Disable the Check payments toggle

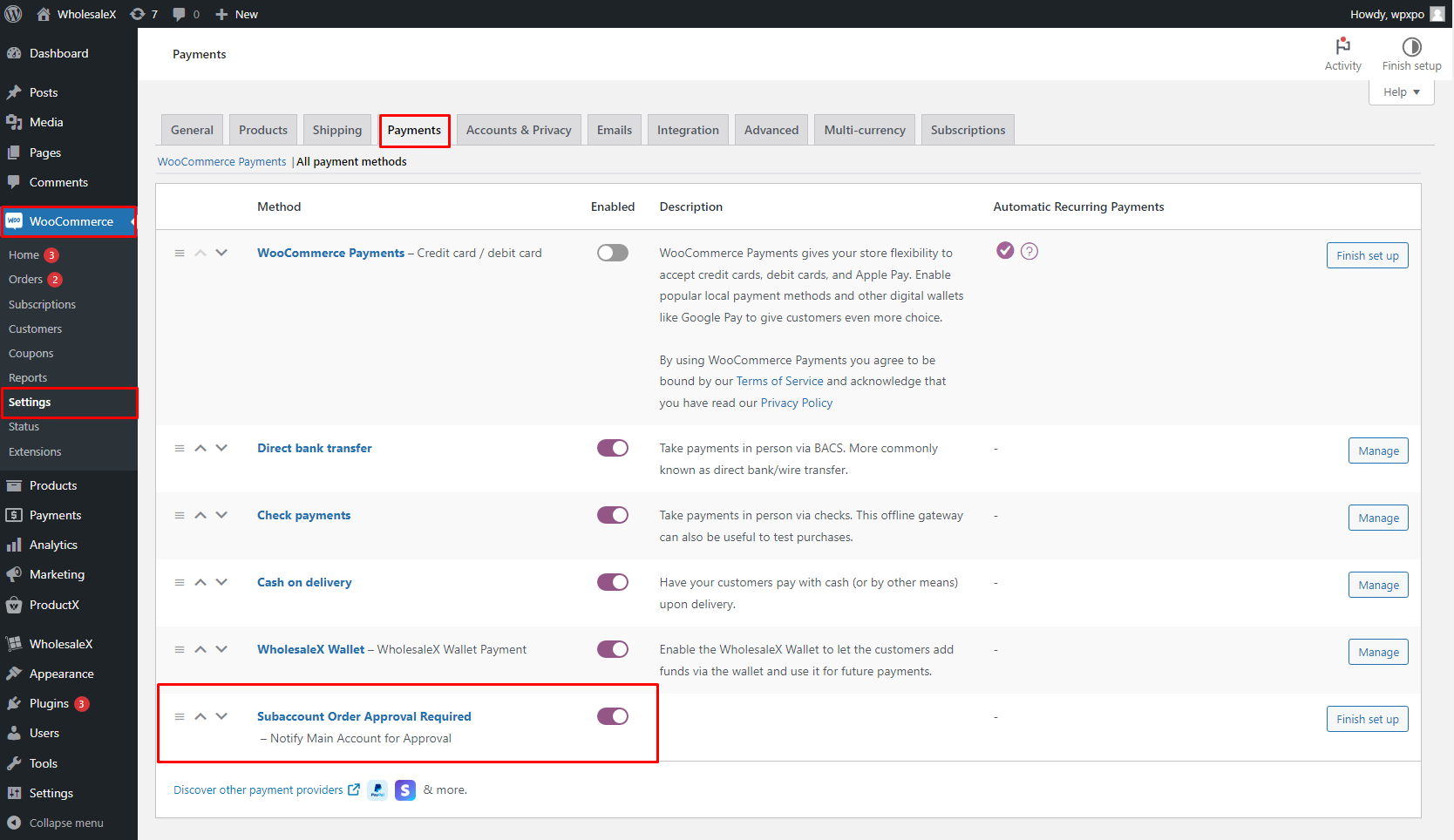click(613, 515)
